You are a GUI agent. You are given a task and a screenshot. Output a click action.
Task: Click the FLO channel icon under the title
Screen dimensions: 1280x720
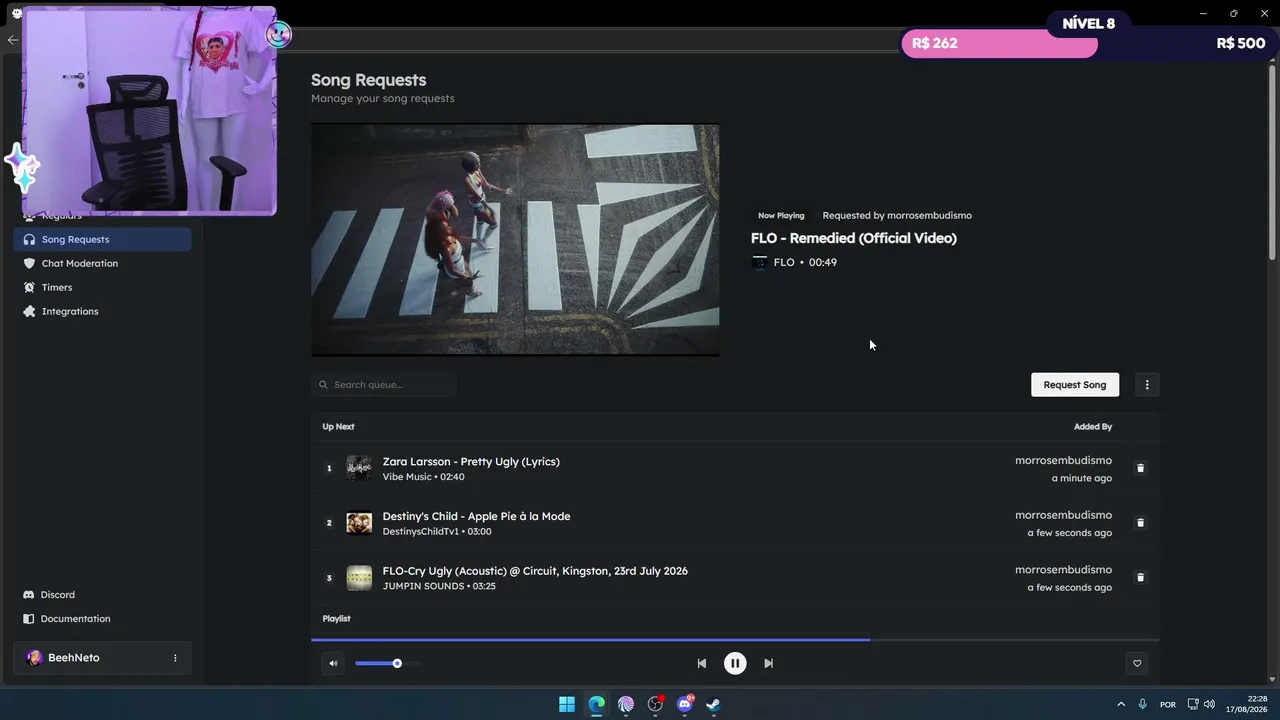coord(760,262)
